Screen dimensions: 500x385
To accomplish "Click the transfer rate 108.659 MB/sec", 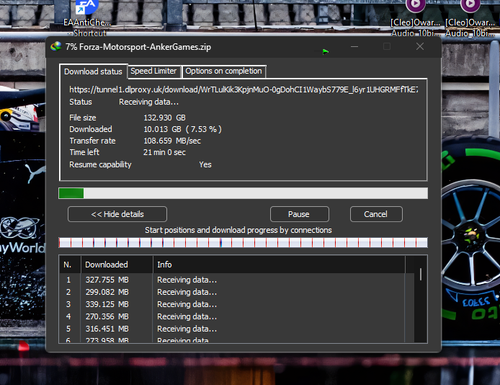I will [x=172, y=141].
